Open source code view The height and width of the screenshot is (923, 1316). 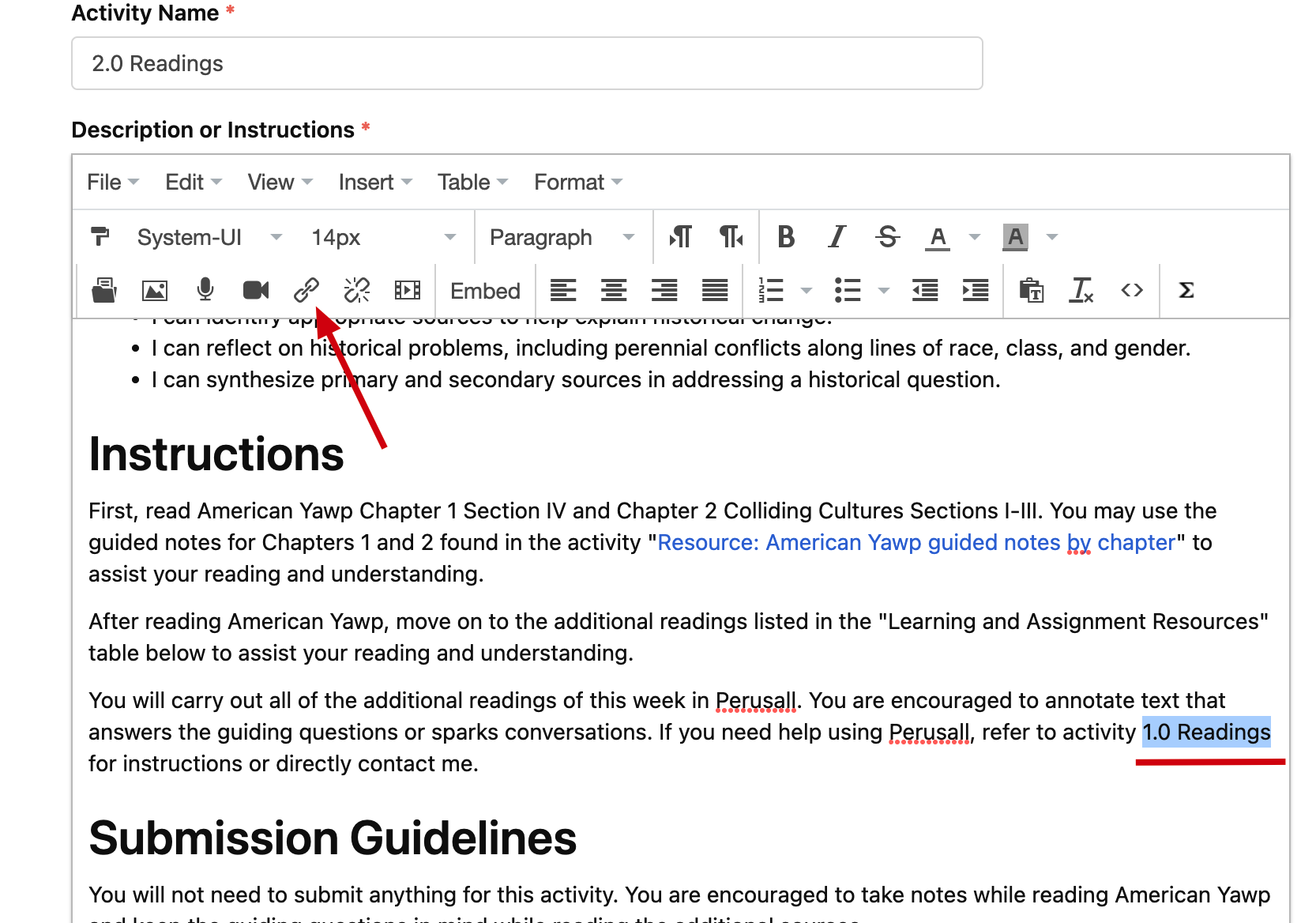(1132, 290)
